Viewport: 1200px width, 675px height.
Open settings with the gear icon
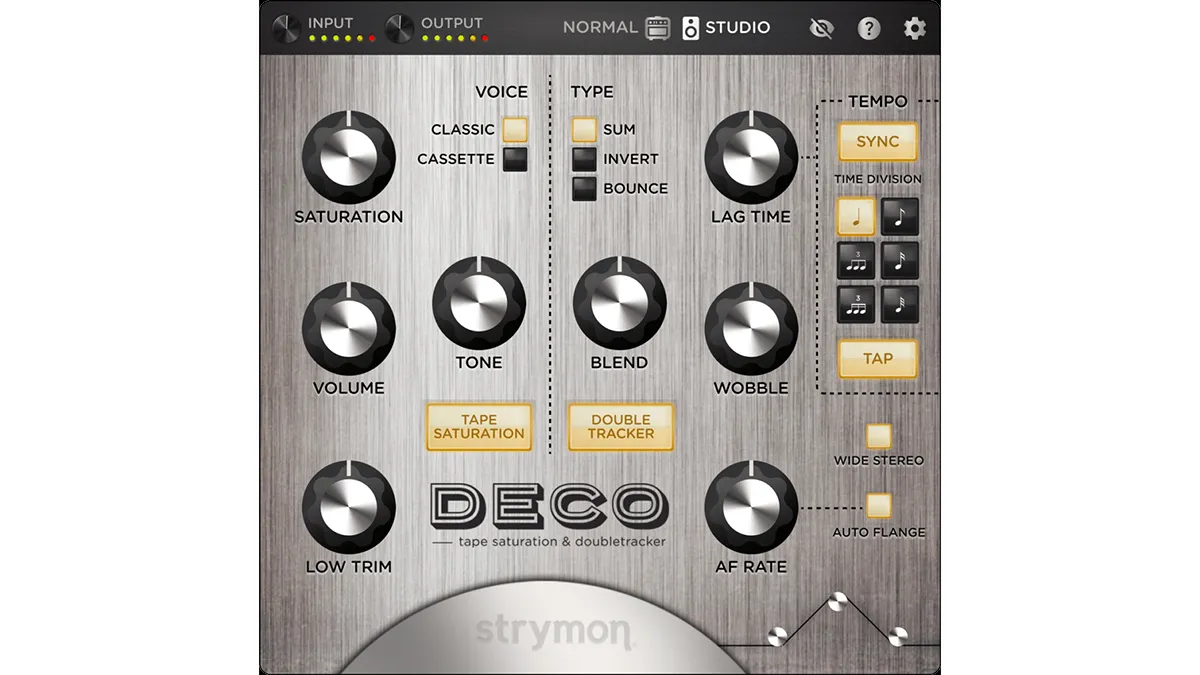(915, 28)
